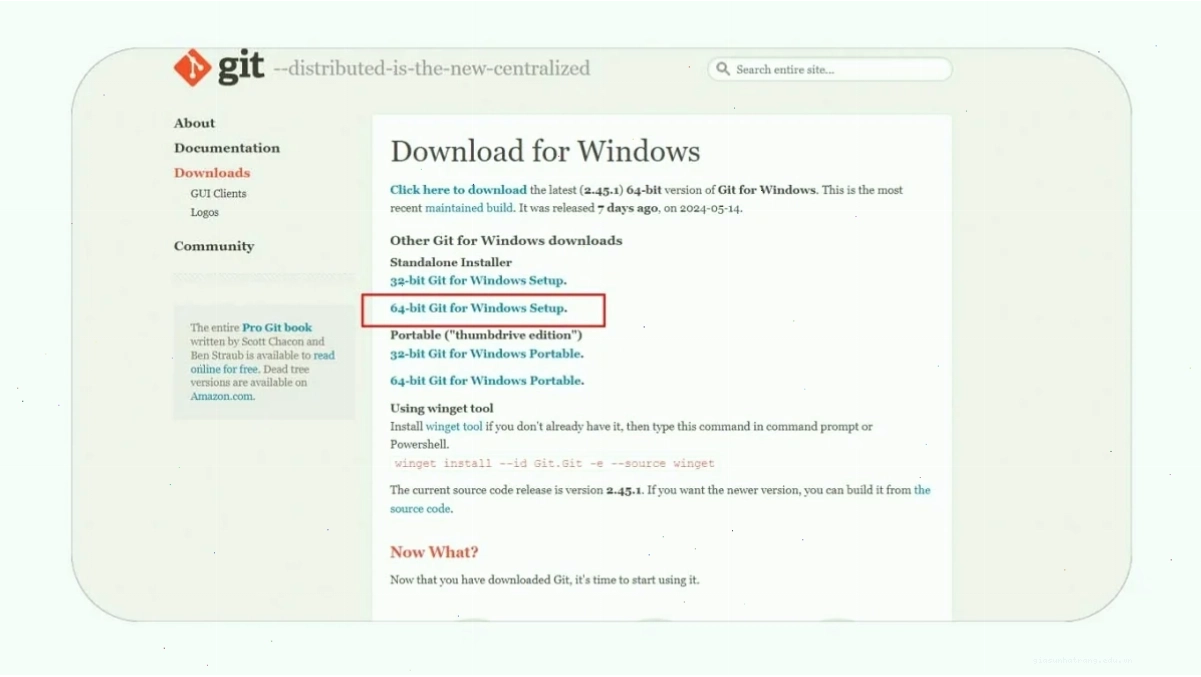
Task: Select Downloads in the sidebar
Action: tap(212, 173)
